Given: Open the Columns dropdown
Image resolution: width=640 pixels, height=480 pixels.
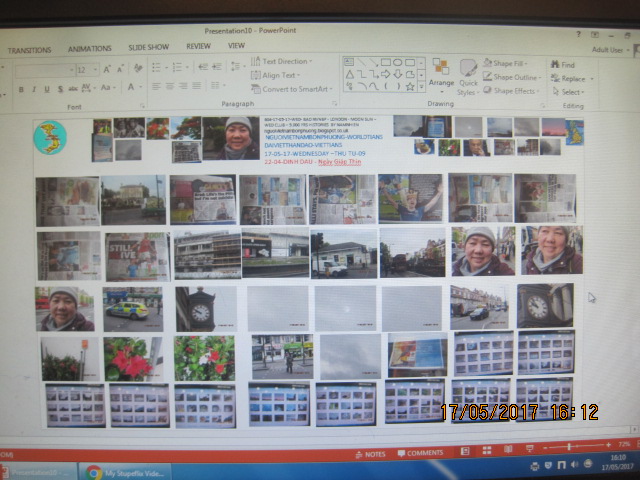Looking at the screenshot, I should (x=218, y=85).
